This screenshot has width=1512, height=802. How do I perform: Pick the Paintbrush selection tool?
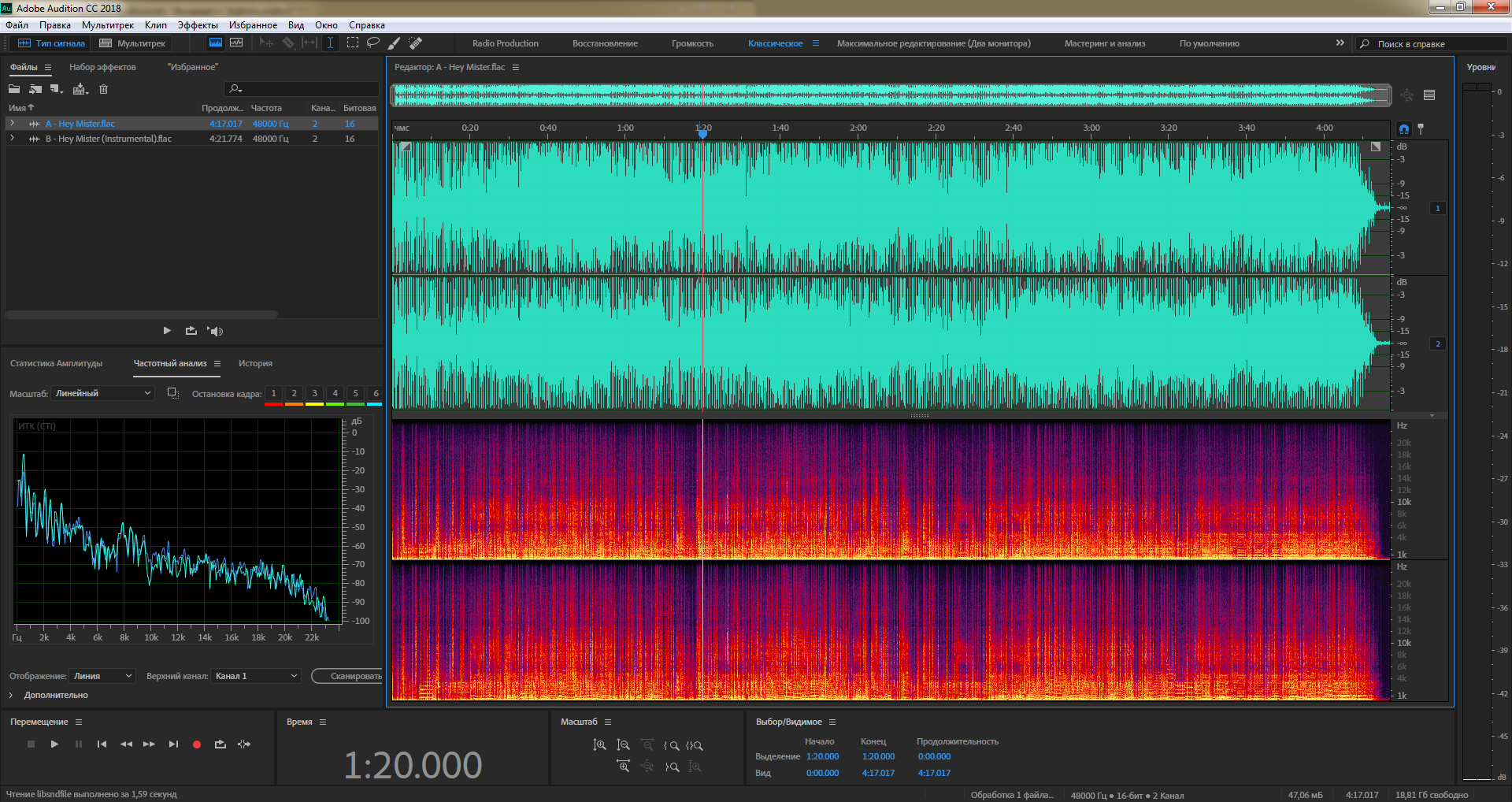395,43
